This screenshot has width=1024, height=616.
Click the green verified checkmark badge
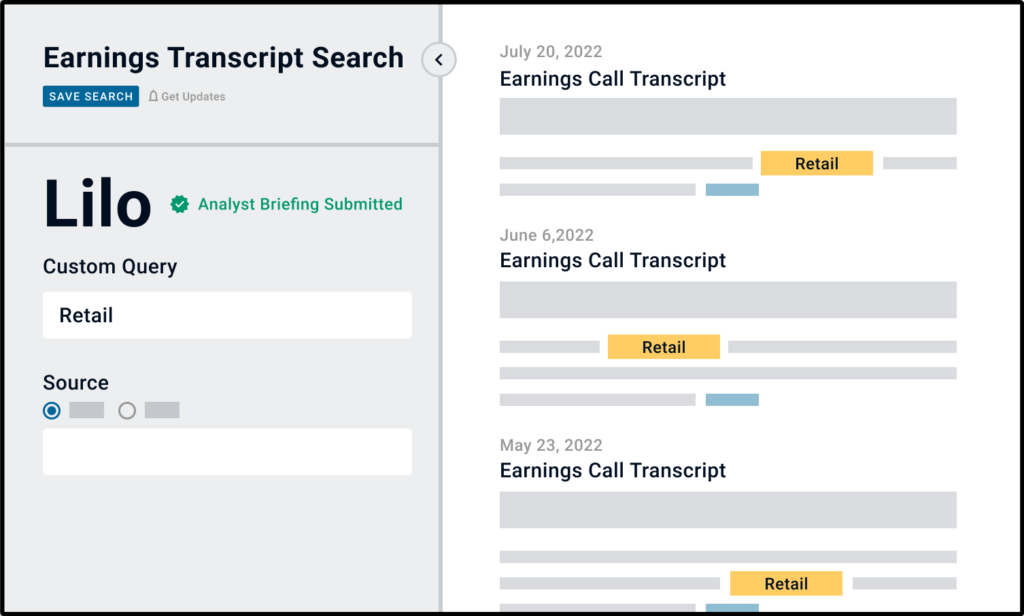point(179,204)
